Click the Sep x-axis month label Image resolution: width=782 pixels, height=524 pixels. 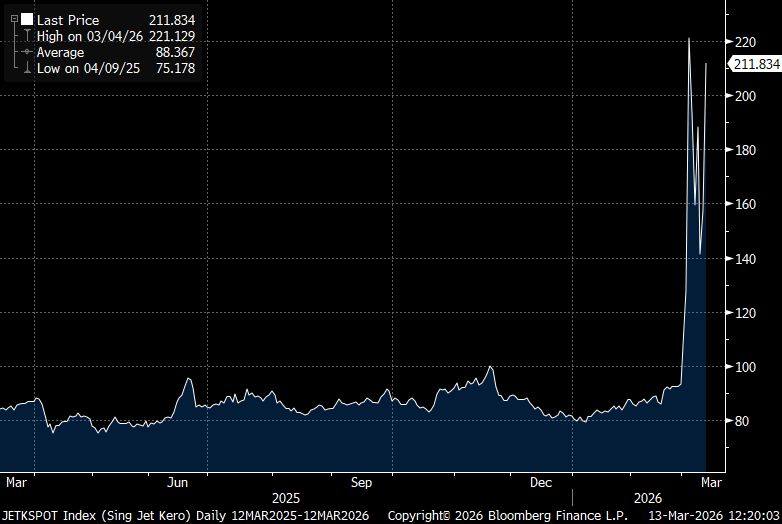[x=361, y=483]
